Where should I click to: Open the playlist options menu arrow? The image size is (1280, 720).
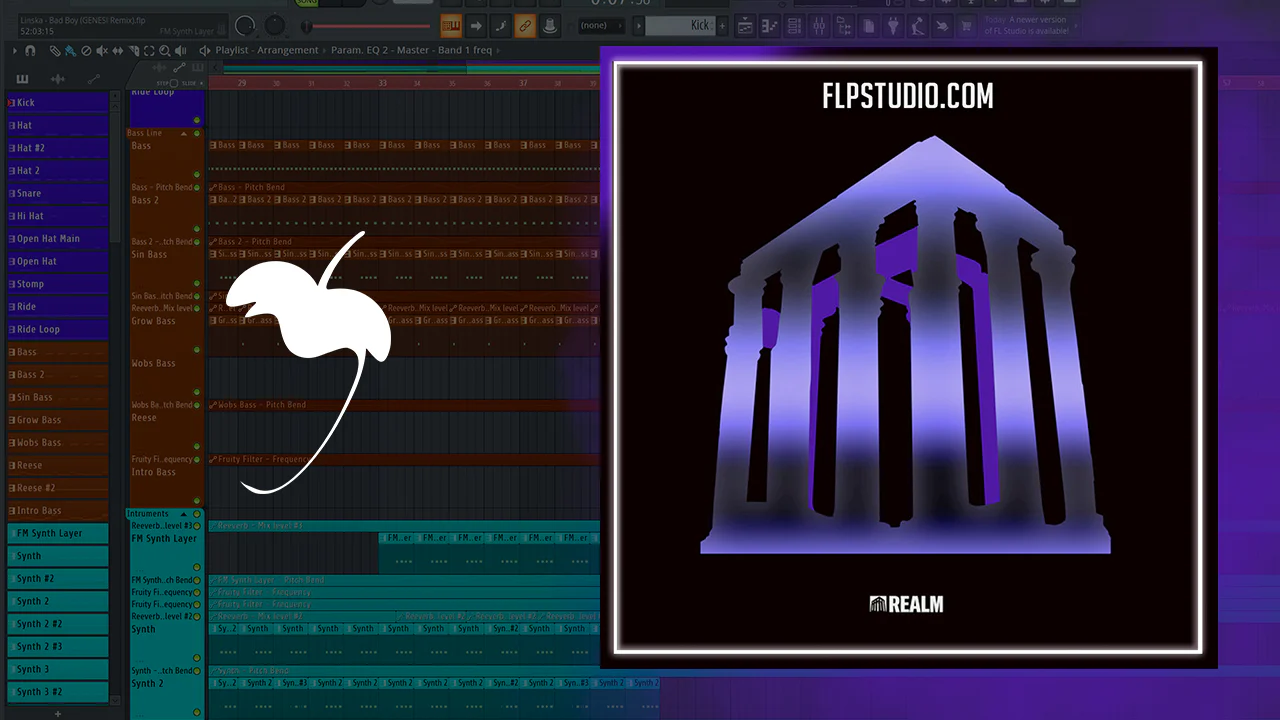pos(15,50)
